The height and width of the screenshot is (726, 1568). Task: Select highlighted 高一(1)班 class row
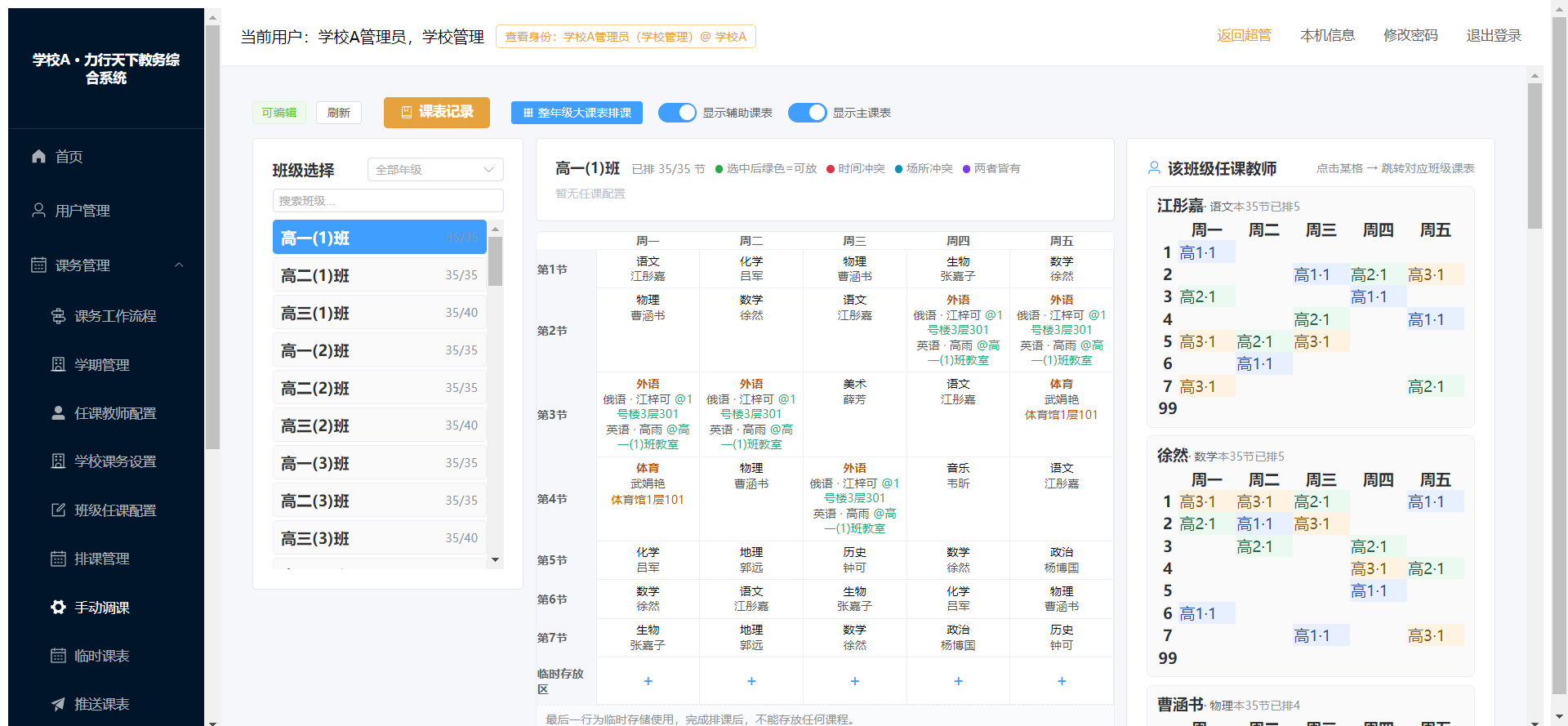tap(380, 238)
